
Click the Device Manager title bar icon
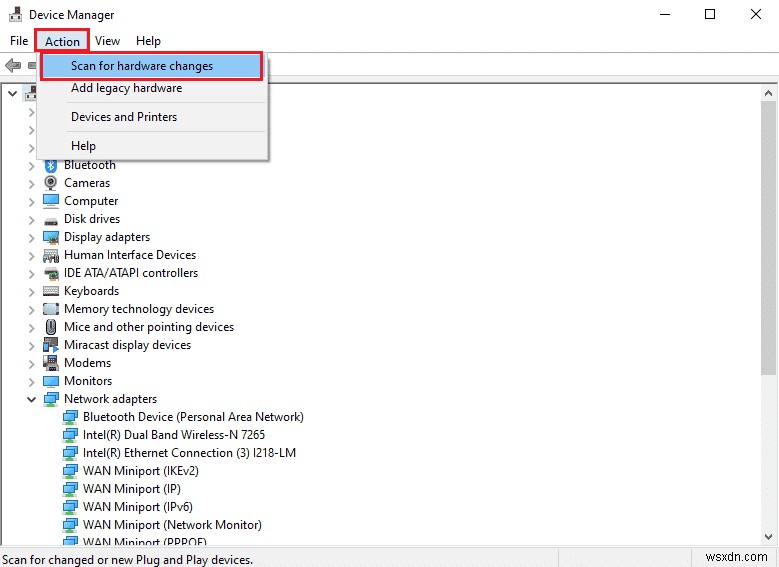pos(15,14)
